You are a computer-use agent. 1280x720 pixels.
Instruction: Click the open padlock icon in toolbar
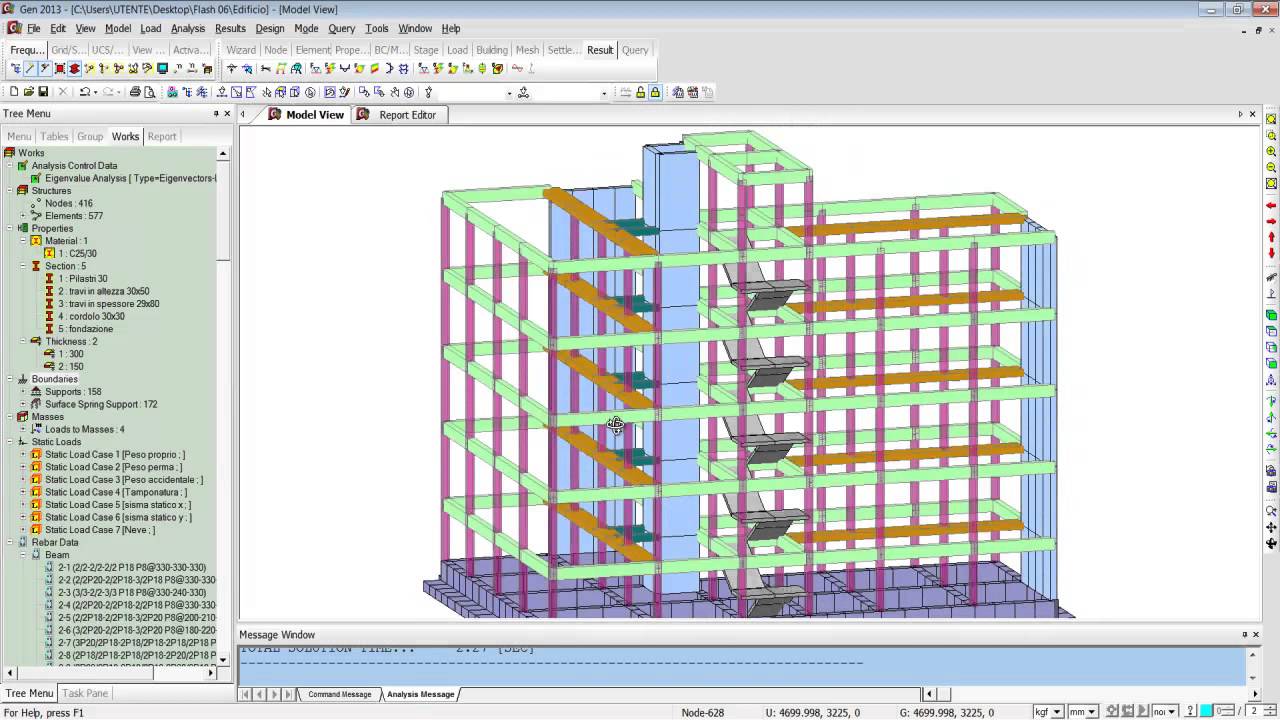click(x=640, y=92)
